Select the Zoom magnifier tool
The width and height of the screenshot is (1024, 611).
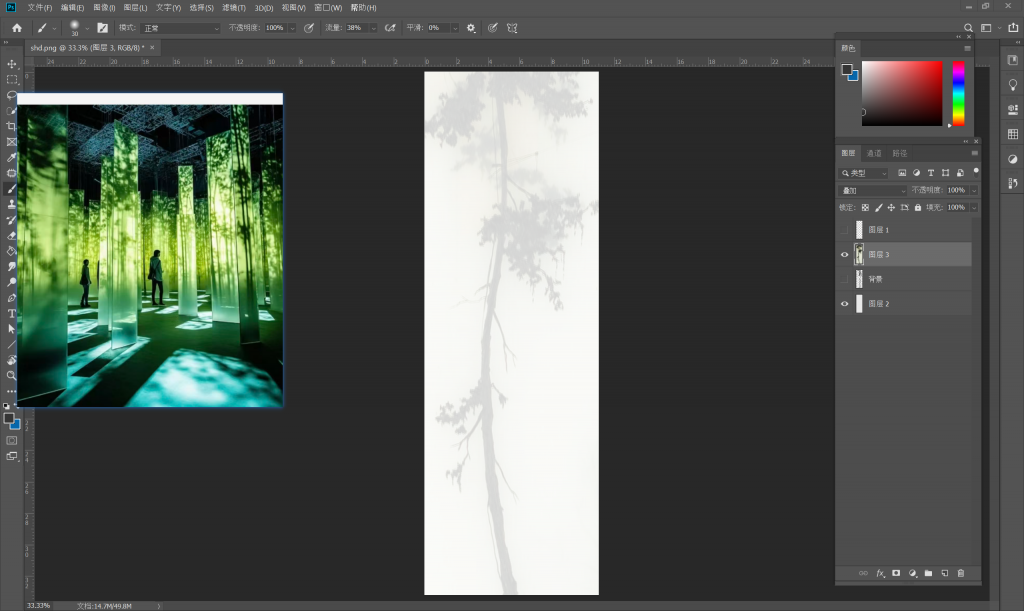coord(12,375)
